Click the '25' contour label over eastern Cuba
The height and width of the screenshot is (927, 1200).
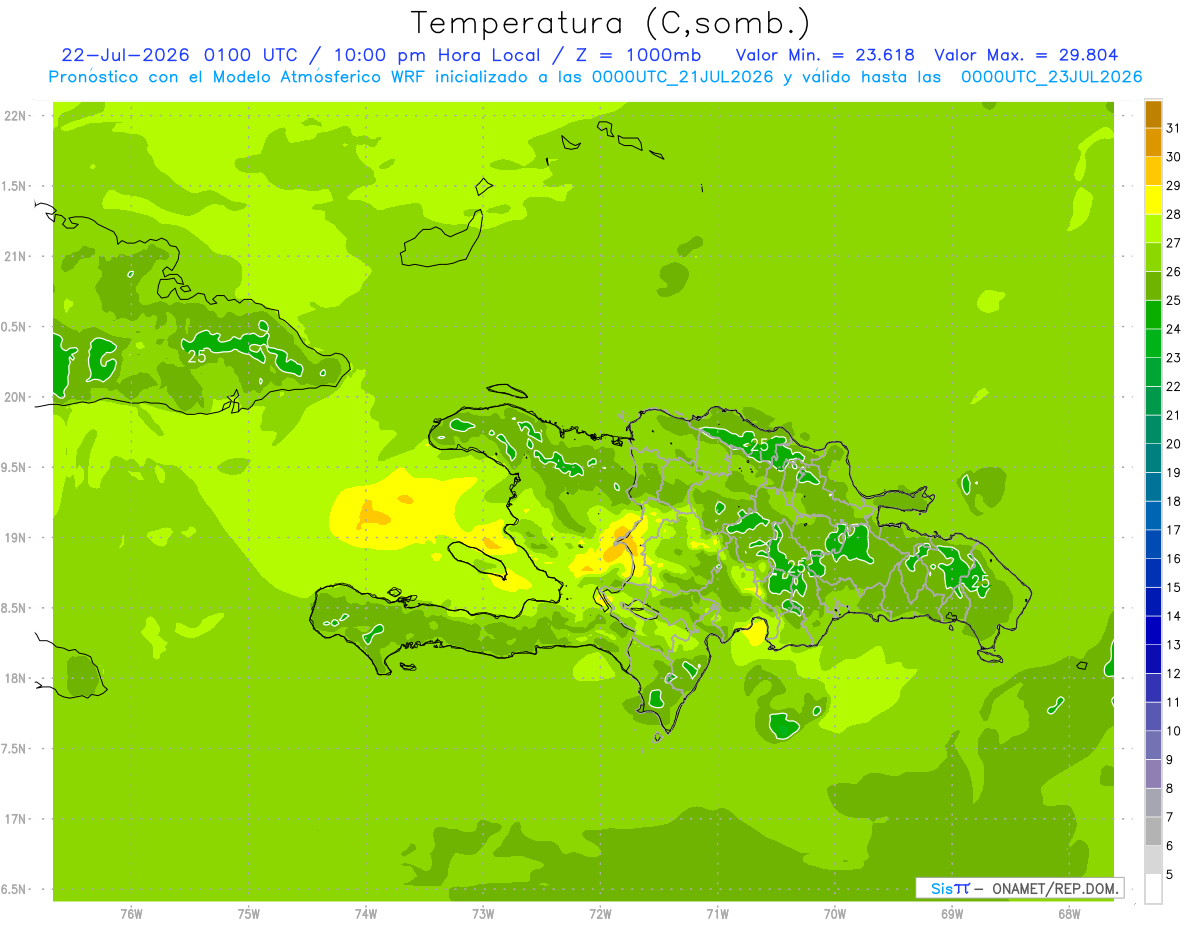[x=196, y=355]
